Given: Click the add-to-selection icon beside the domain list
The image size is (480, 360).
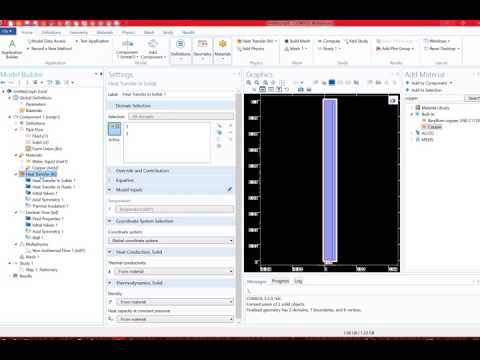Looking at the screenshot, I should [230, 126].
